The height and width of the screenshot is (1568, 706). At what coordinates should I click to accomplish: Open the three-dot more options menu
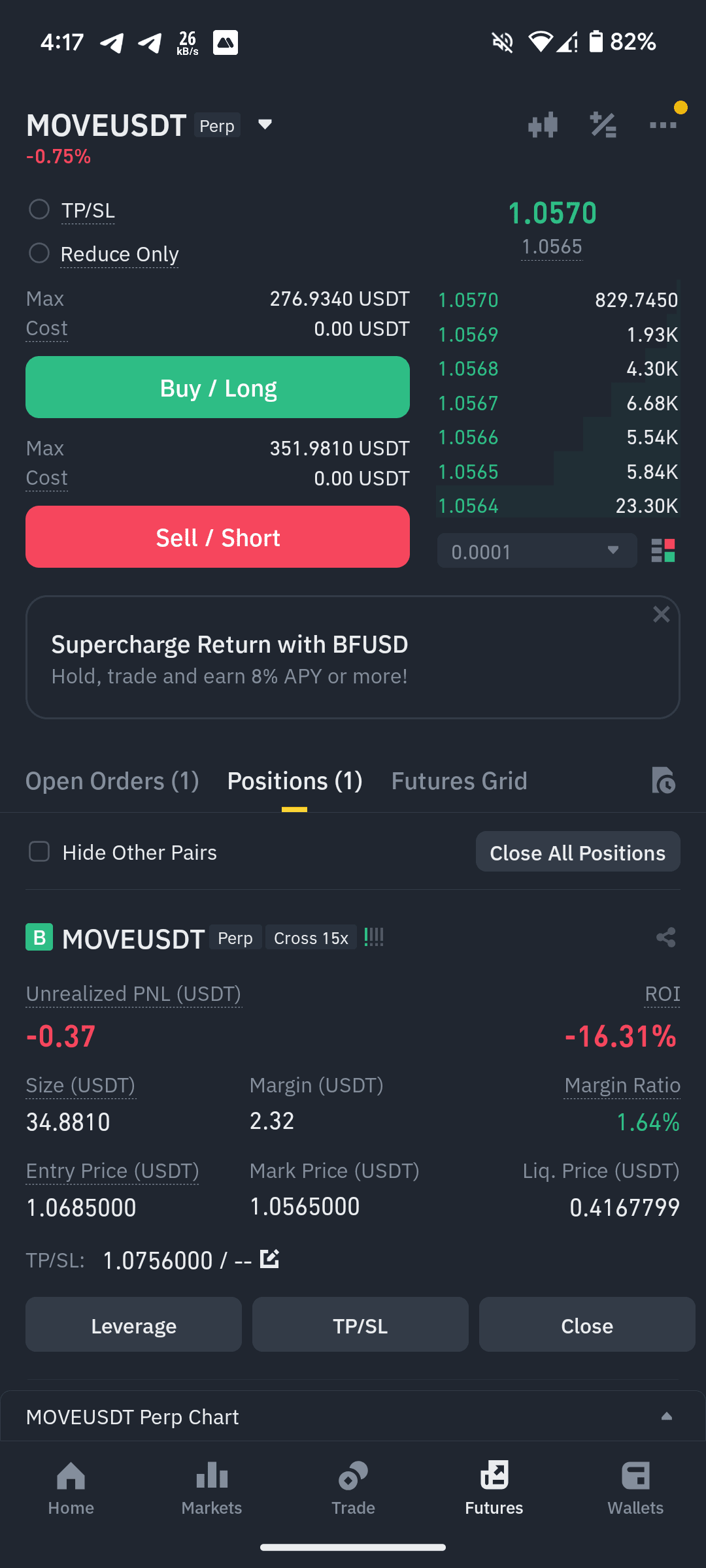coord(663,125)
